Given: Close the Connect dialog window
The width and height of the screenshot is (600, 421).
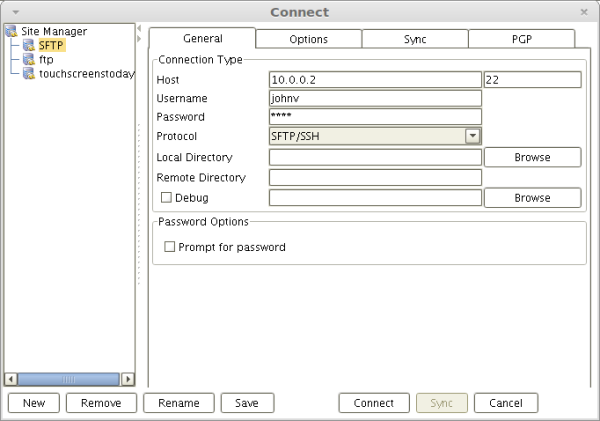Looking at the screenshot, I should tap(584, 11).
